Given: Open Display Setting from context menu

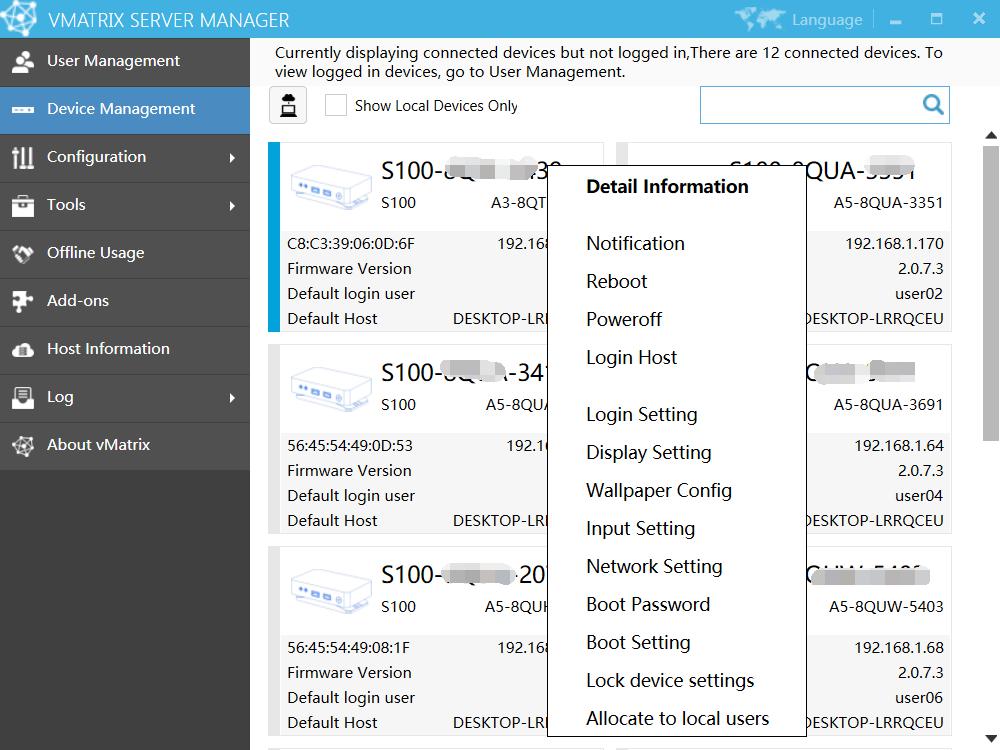Looking at the screenshot, I should click(649, 453).
